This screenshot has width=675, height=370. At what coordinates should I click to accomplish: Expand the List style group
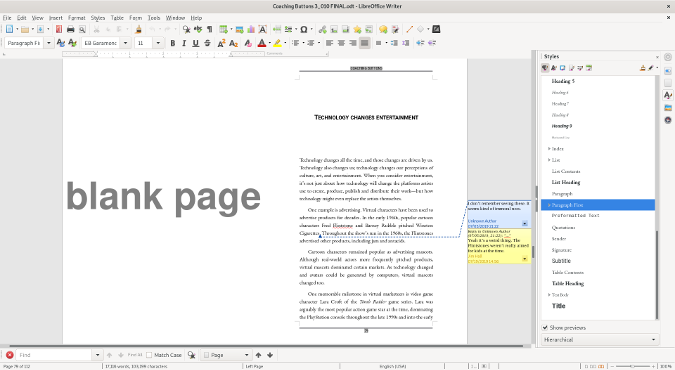(x=549, y=160)
